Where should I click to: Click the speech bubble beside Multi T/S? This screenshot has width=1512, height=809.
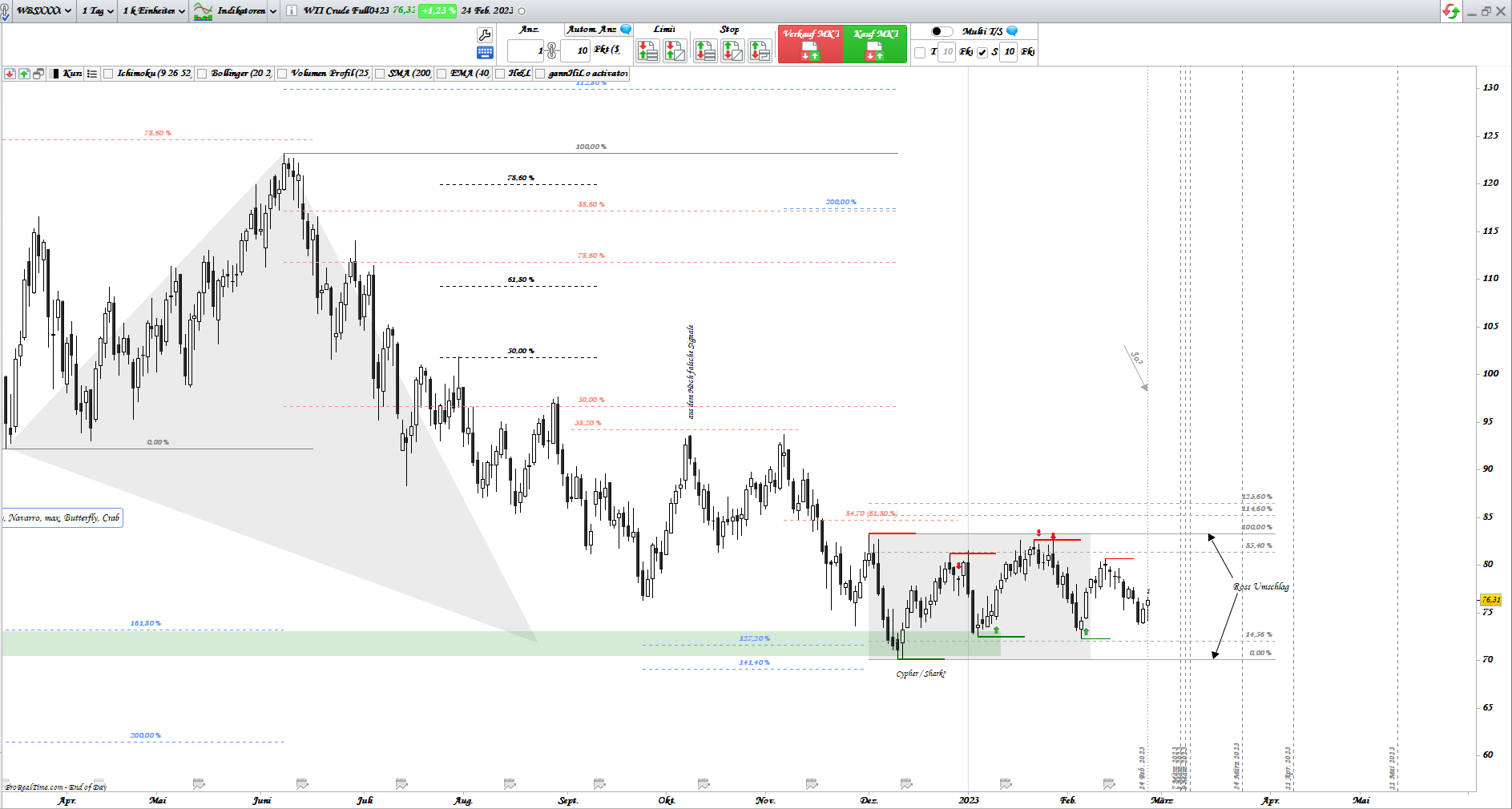pos(1012,31)
